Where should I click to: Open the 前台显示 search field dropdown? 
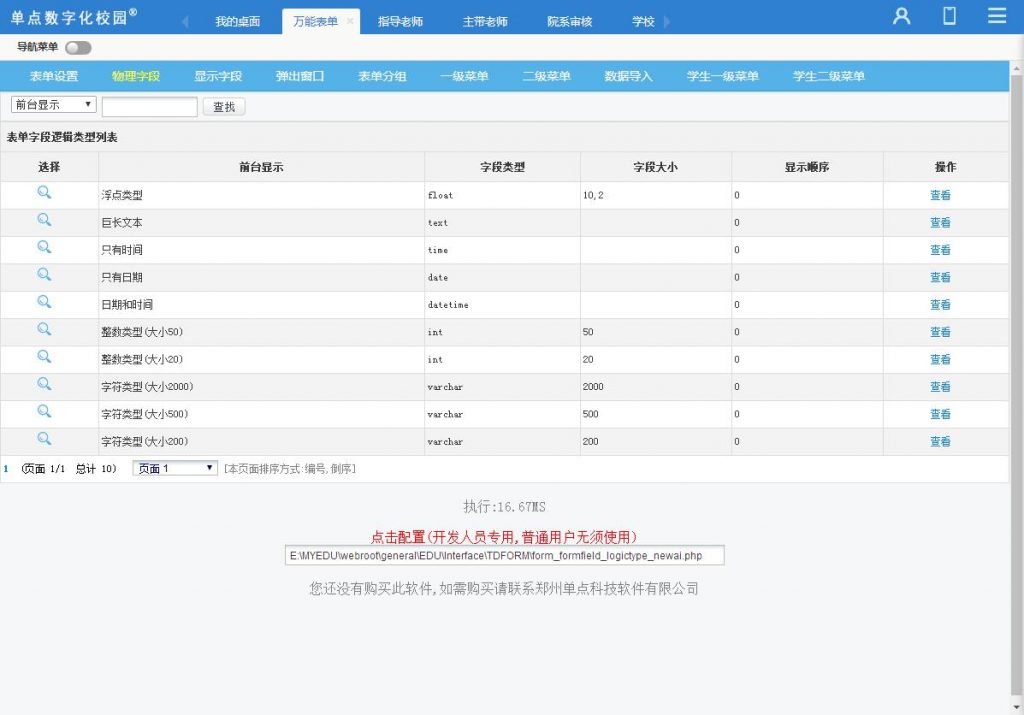click(x=54, y=104)
